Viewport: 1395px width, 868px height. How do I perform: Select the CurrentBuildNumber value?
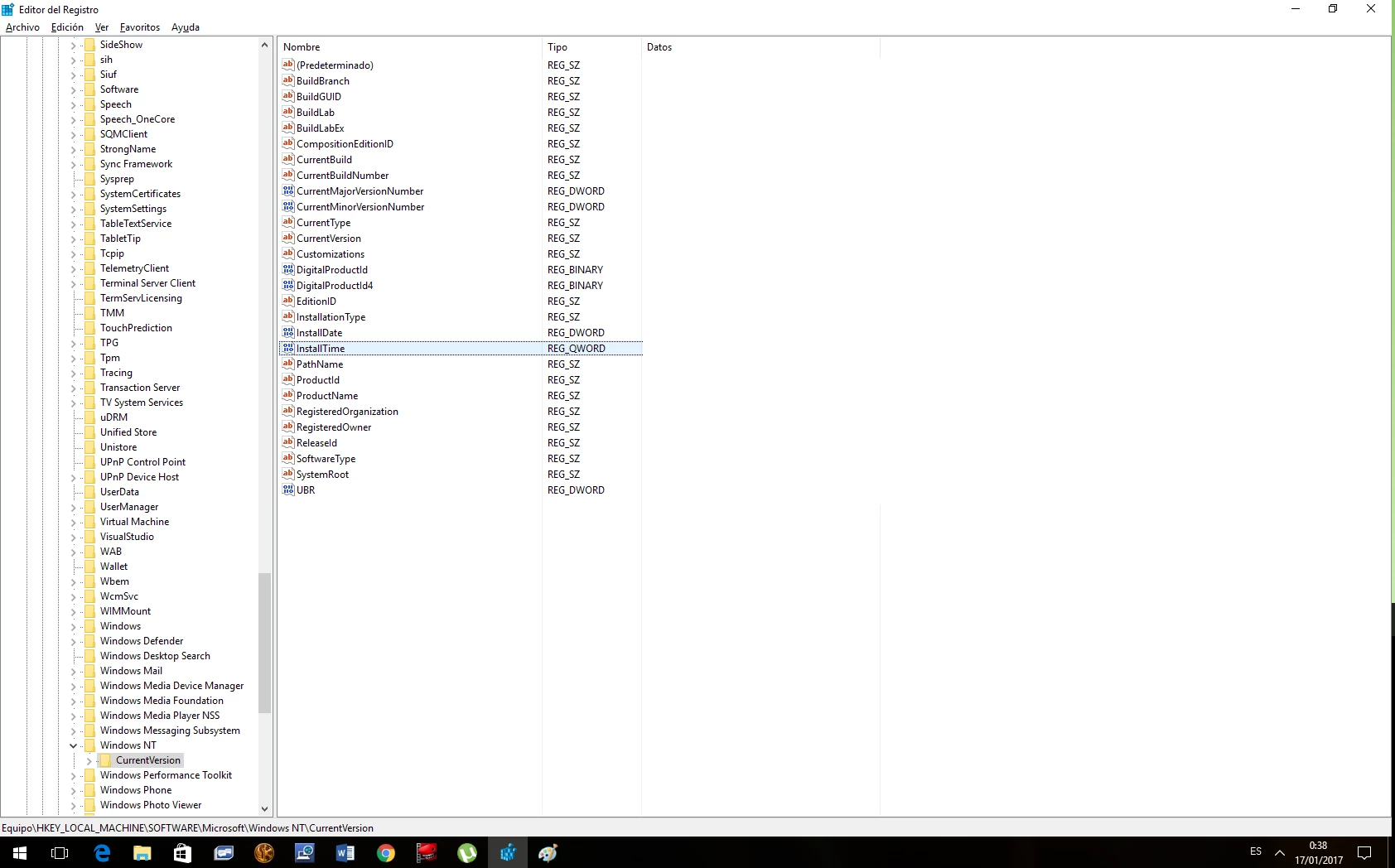click(342, 176)
